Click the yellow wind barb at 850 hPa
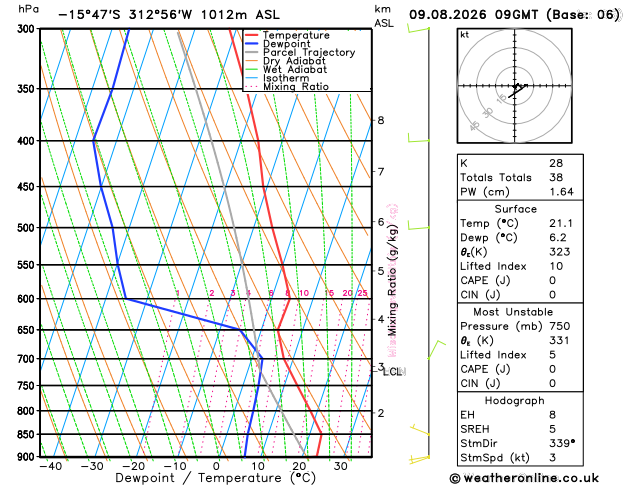This screenshot has width=629, height=486. tap(420, 430)
